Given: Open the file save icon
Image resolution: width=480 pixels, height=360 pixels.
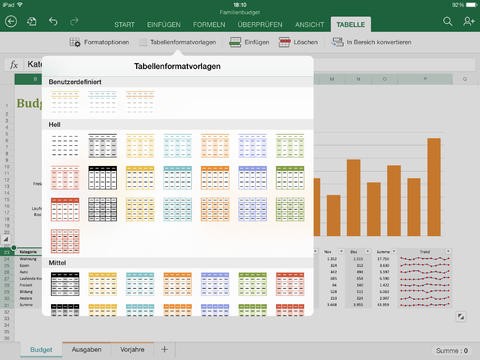Looking at the screenshot, I should (x=32, y=22).
